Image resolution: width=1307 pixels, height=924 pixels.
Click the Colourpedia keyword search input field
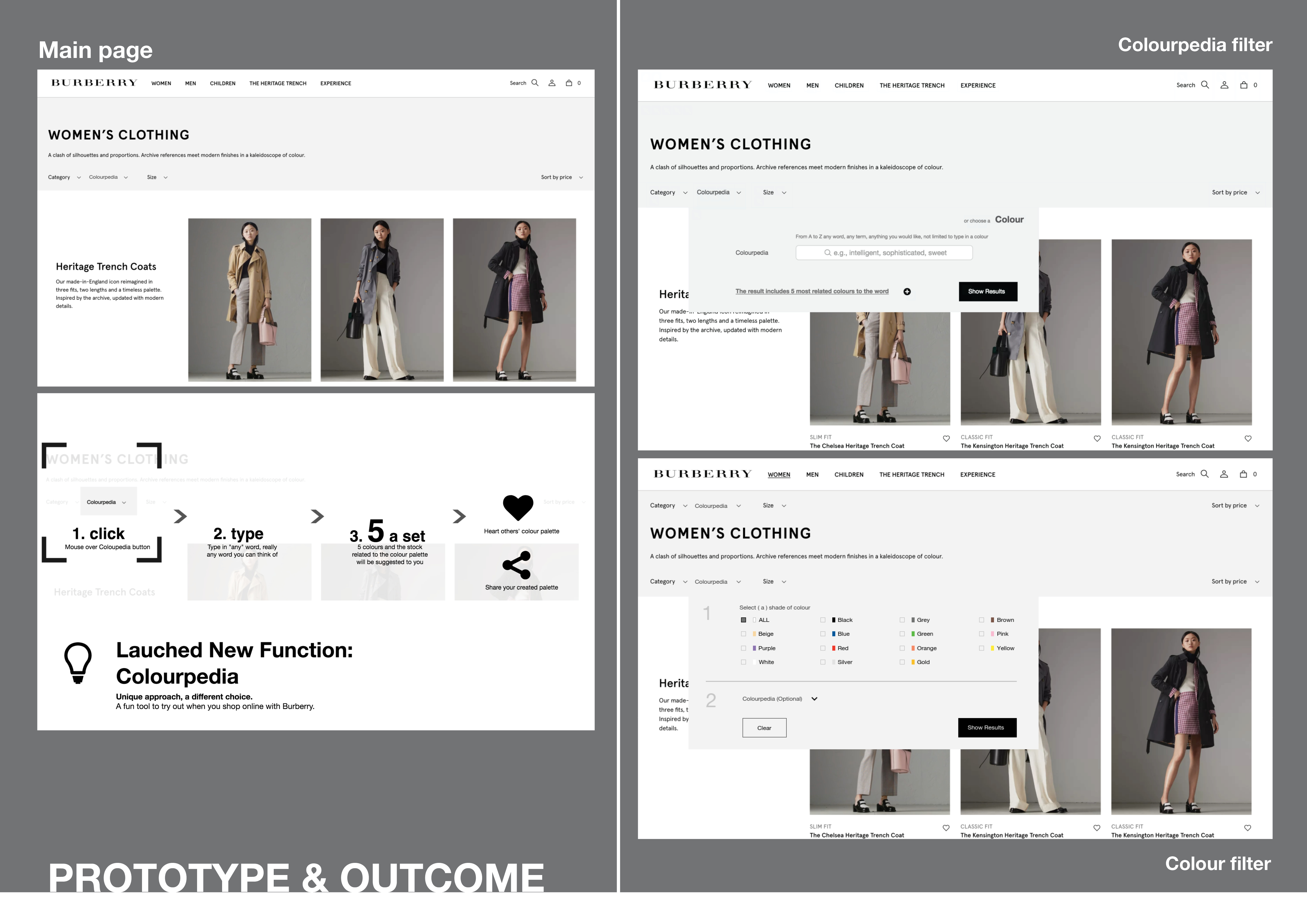point(885,253)
